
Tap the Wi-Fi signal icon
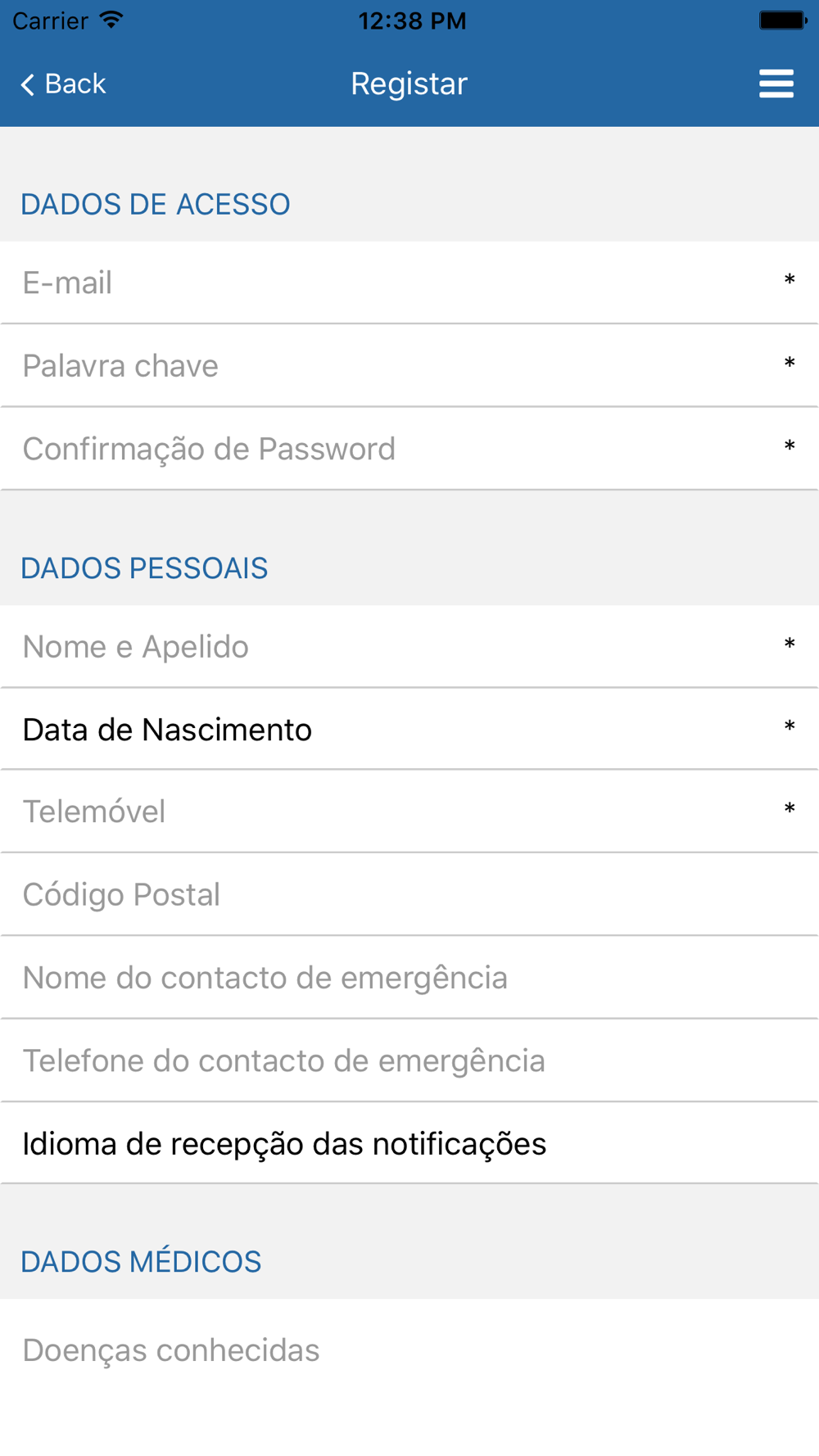pyautogui.click(x=111, y=20)
